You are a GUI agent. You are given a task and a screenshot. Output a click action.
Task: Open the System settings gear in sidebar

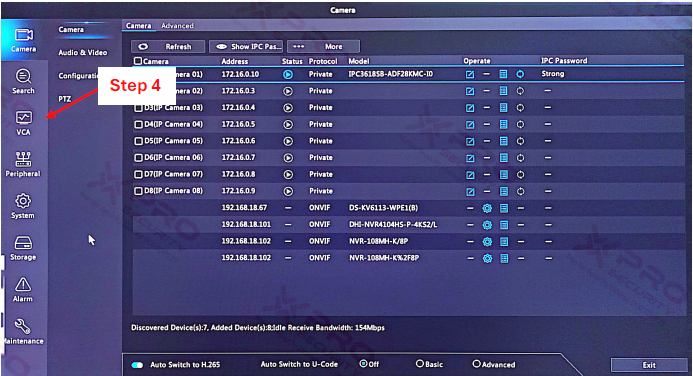click(23, 206)
